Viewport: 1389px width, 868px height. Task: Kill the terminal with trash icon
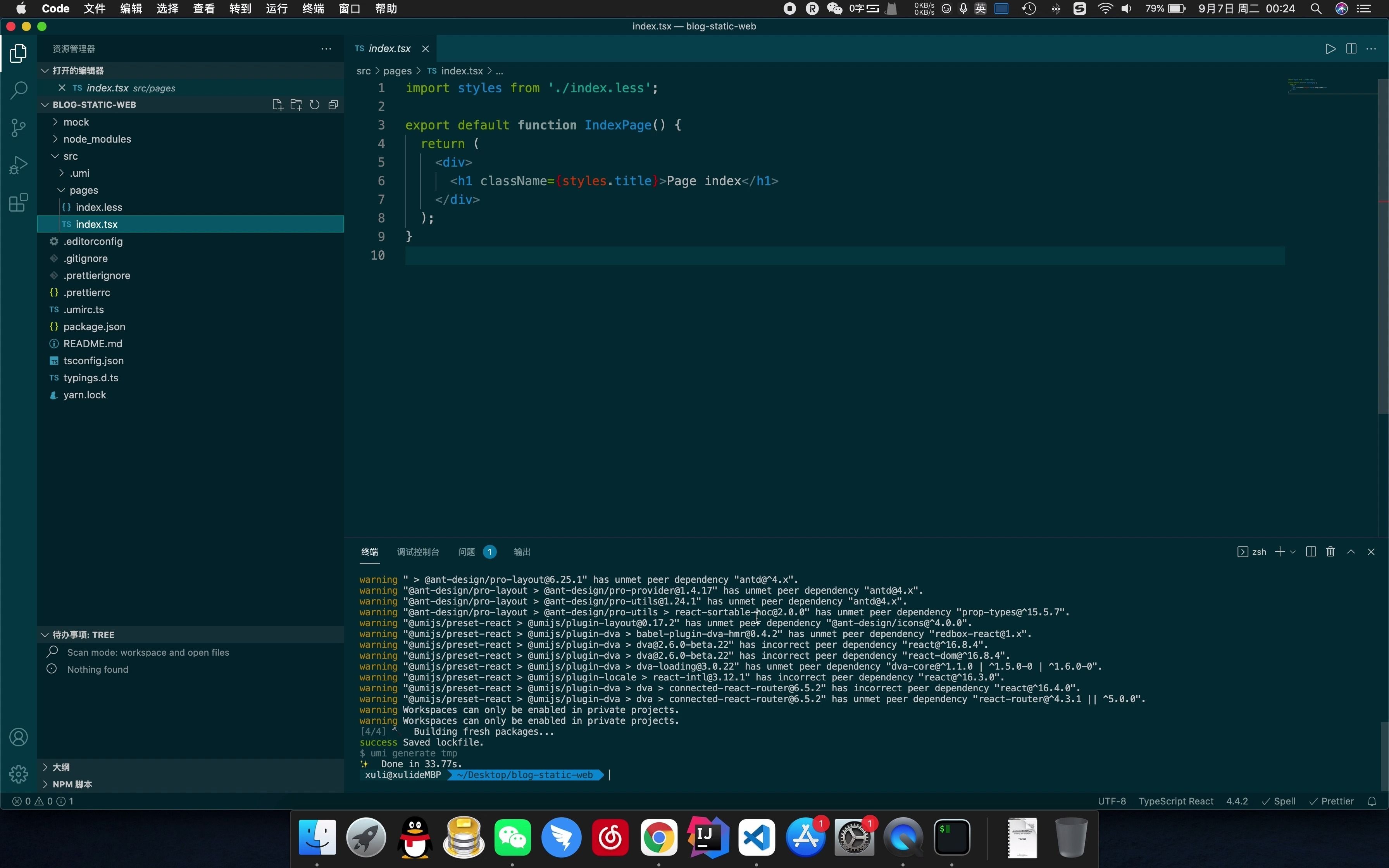point(1330,552)
